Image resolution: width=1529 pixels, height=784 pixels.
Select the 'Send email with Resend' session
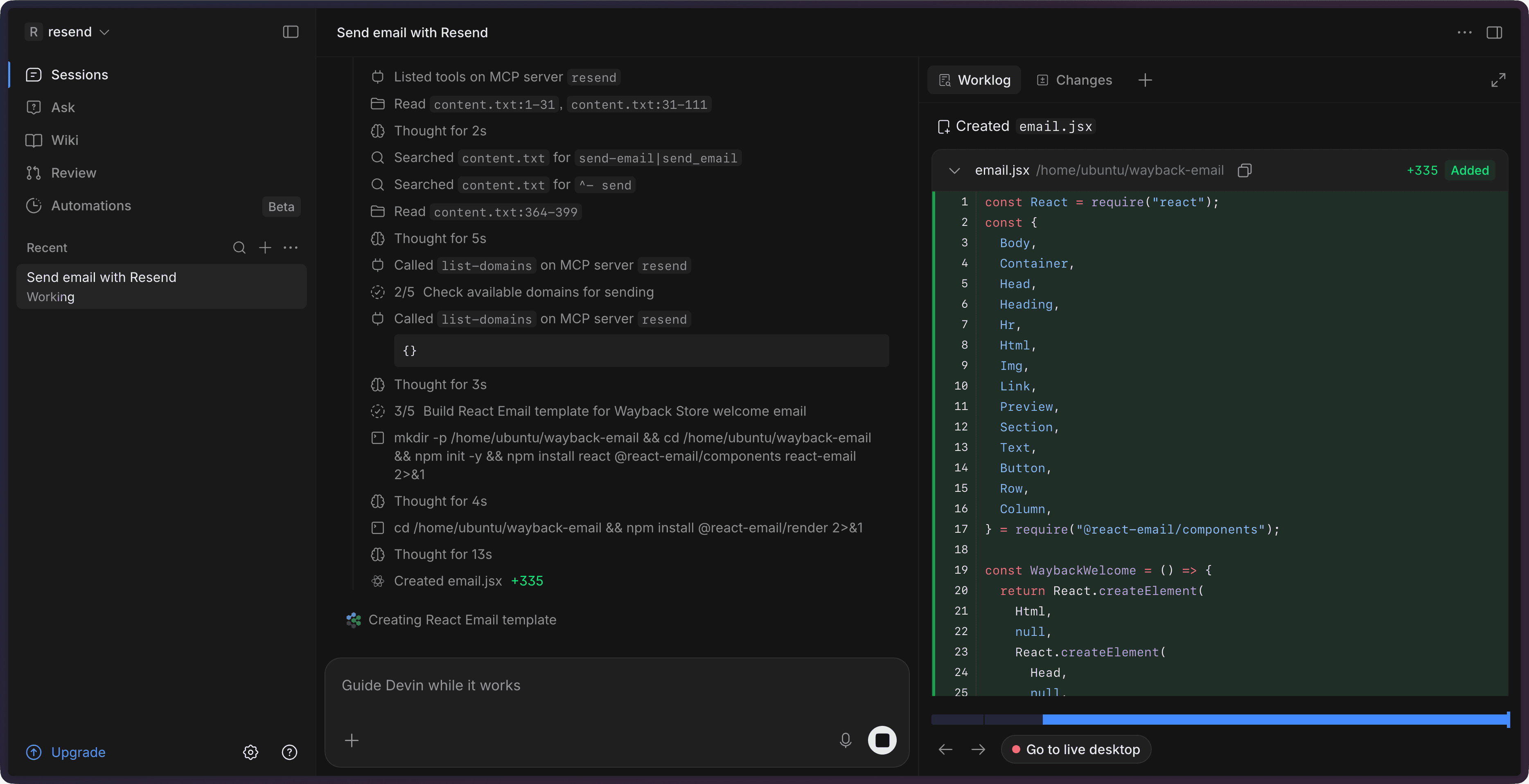coord(161,287)
